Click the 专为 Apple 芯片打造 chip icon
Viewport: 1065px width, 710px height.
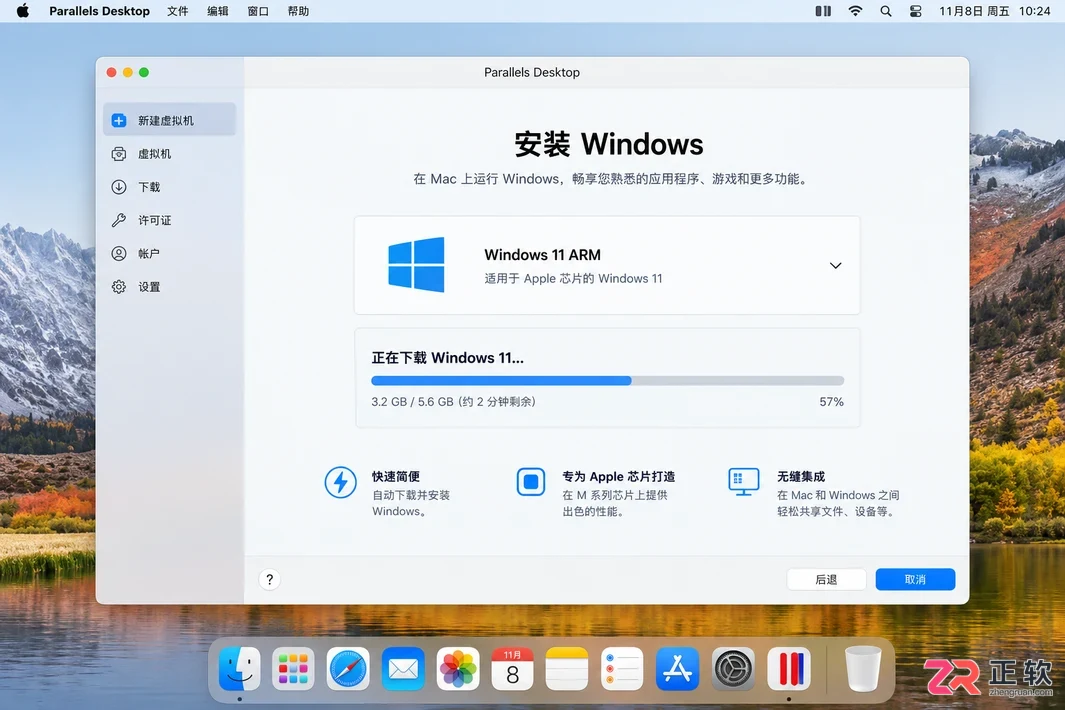[x=530, y=482]
